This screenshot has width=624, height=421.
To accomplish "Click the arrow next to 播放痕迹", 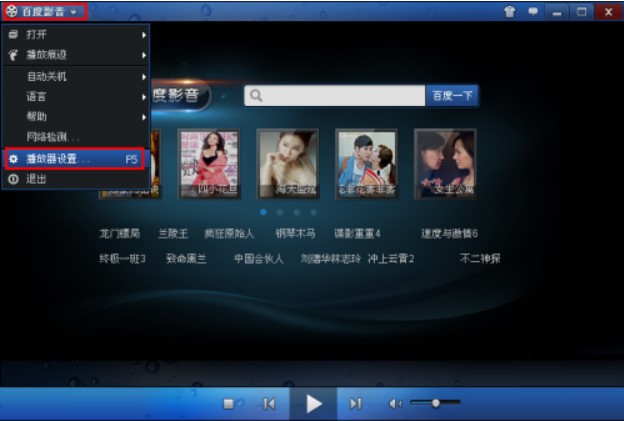I will point(144,55).
